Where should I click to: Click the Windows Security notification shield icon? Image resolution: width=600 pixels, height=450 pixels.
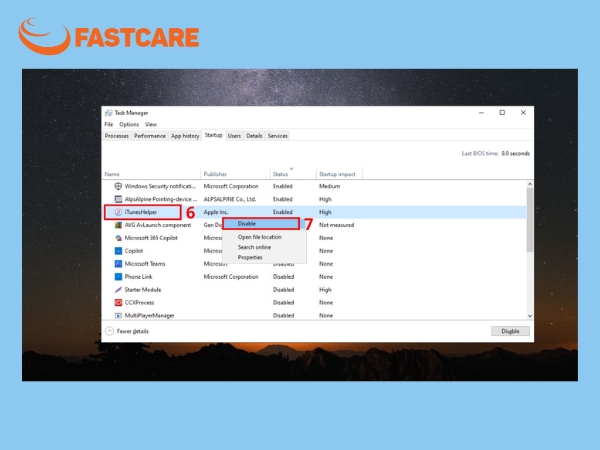click(x=118, y=186)
